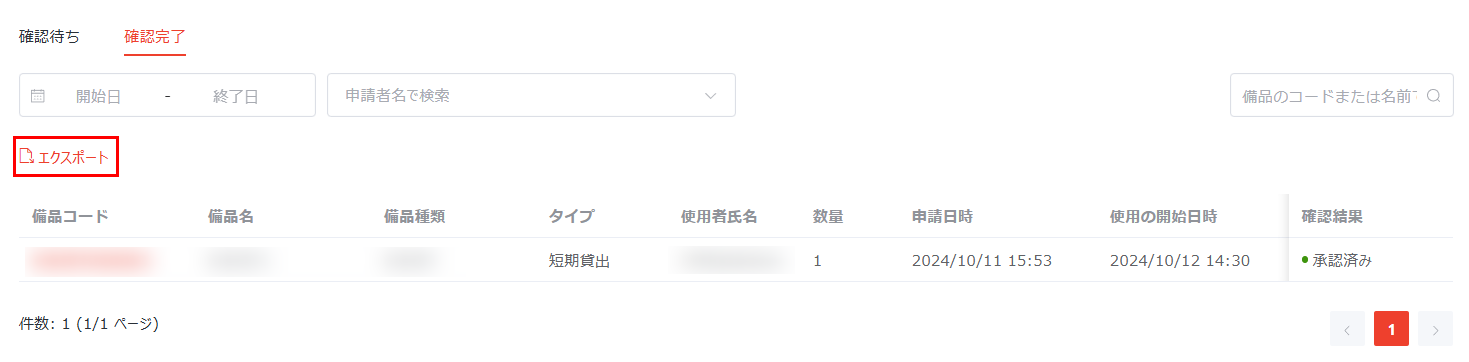The height and width of the screenshot is (362, 1469).
Task: Click the 確認結果 column header
Action: tap(1332, 216)
